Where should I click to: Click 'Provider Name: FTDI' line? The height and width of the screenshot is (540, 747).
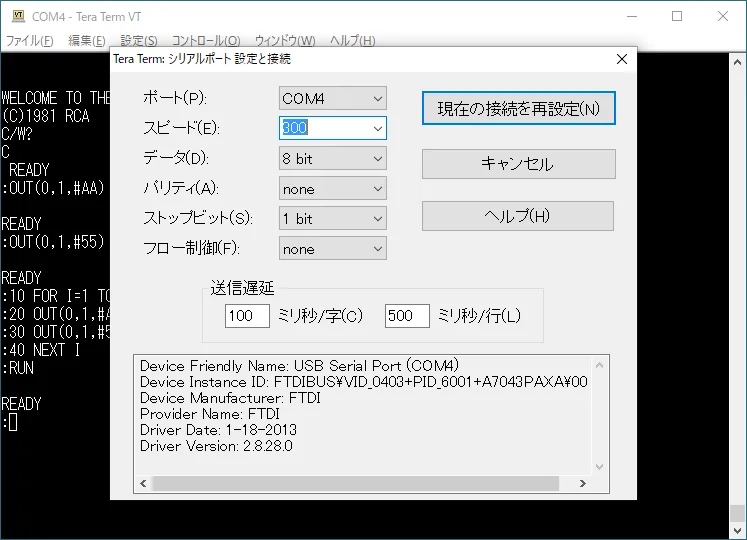coord(210,414)
